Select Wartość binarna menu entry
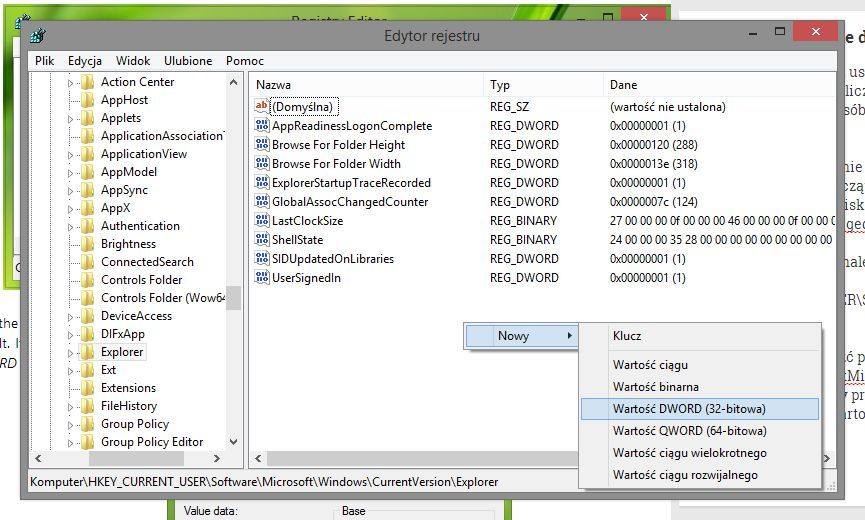Screen dimensions: 865x520 (x=700, y=387)
